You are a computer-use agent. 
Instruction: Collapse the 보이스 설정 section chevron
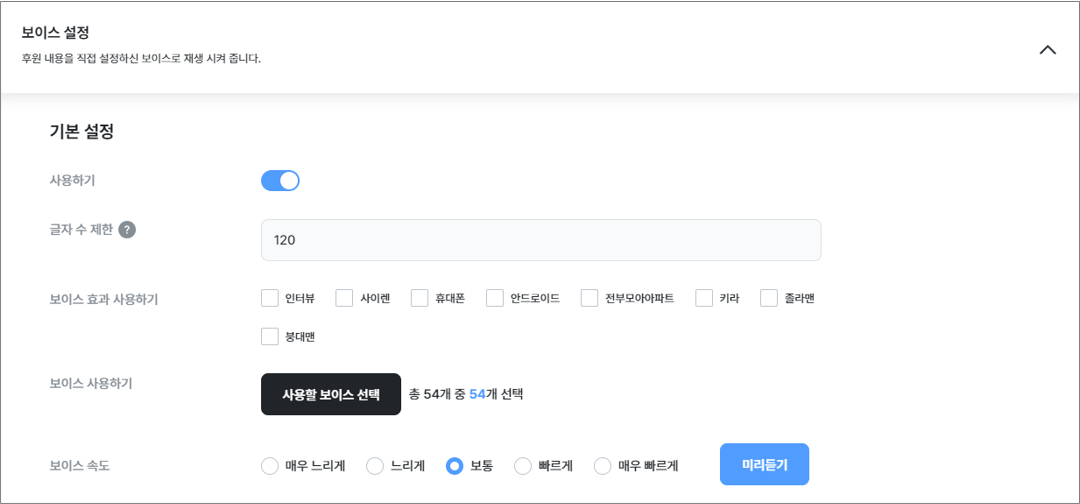[1047, 50]
